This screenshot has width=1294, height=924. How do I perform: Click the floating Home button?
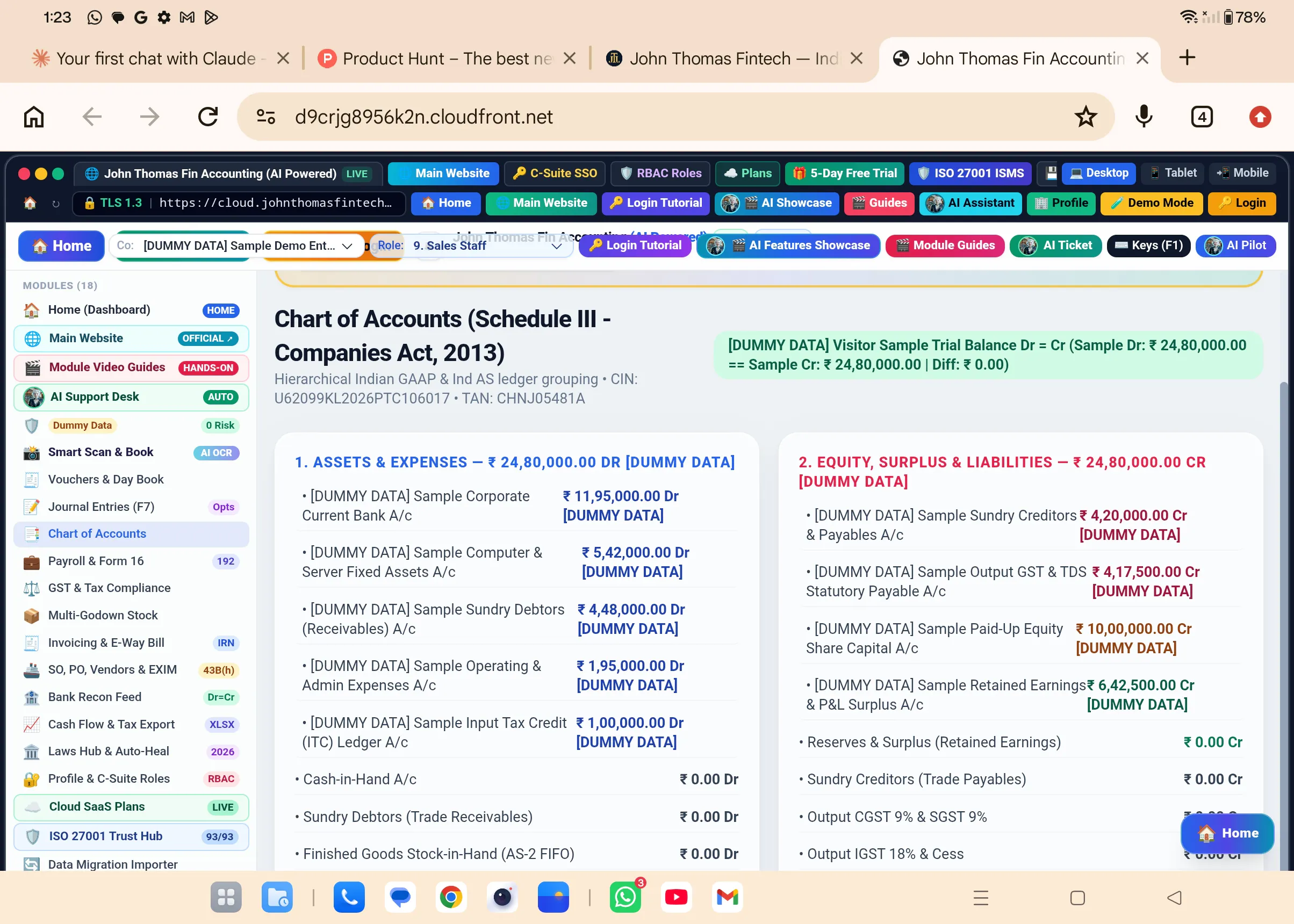1227,833
